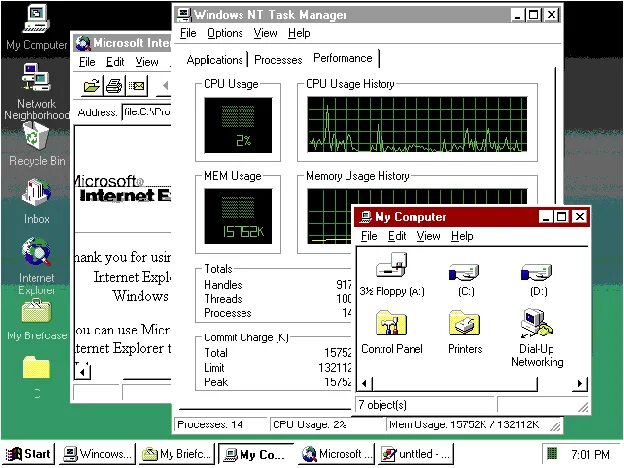Viewport: 624px width, 468px height.
Task: Click the Mail toolbar icon in Internet Explorer
Action: coord(136,86)
